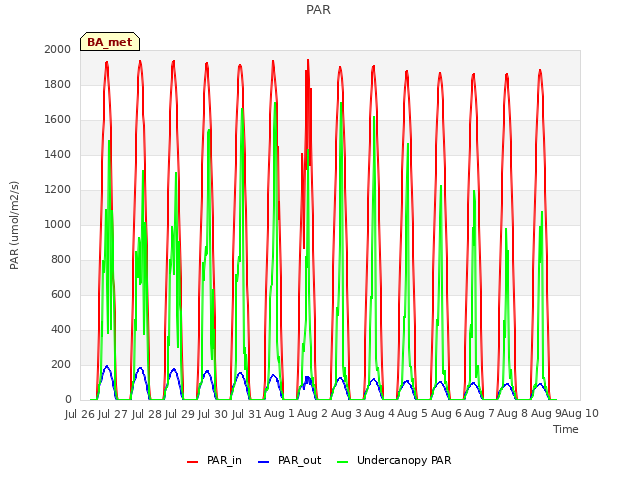The width and height of the screenshot is (640, 480).
Task: Click the Aug 3 x-axis date label
Action: [x=346, y=414]
